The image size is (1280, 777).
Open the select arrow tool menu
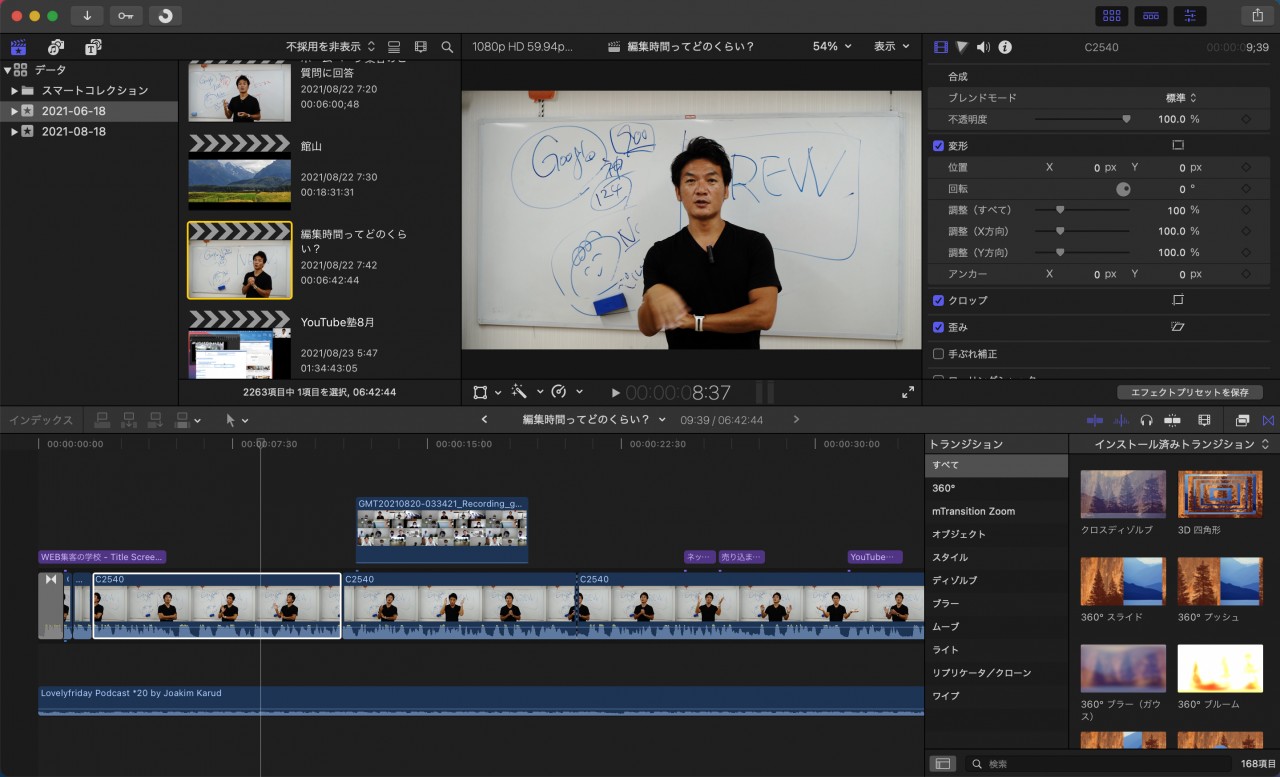(237, 420)
